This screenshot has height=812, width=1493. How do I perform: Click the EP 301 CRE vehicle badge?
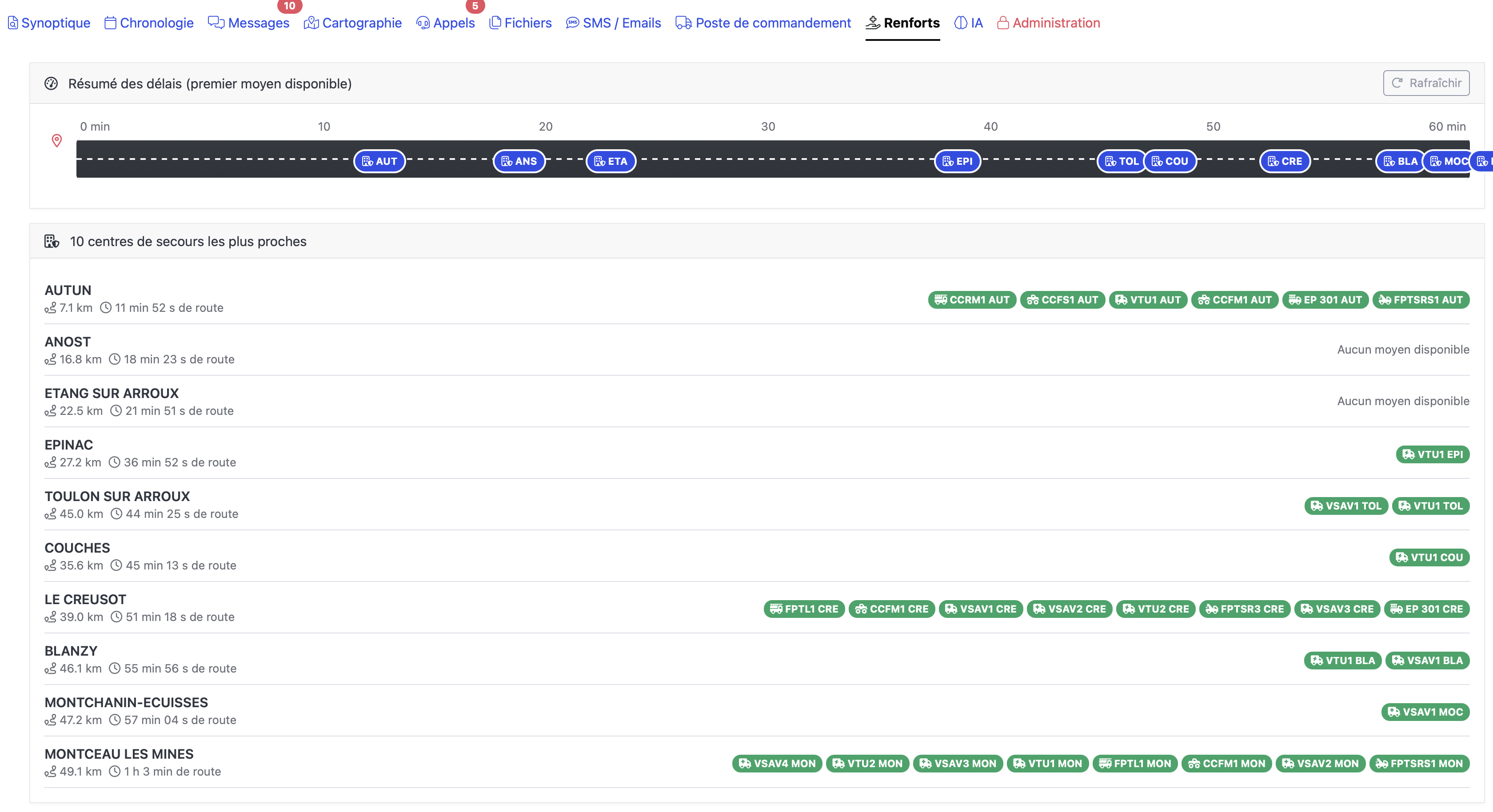click(1426, 609)
